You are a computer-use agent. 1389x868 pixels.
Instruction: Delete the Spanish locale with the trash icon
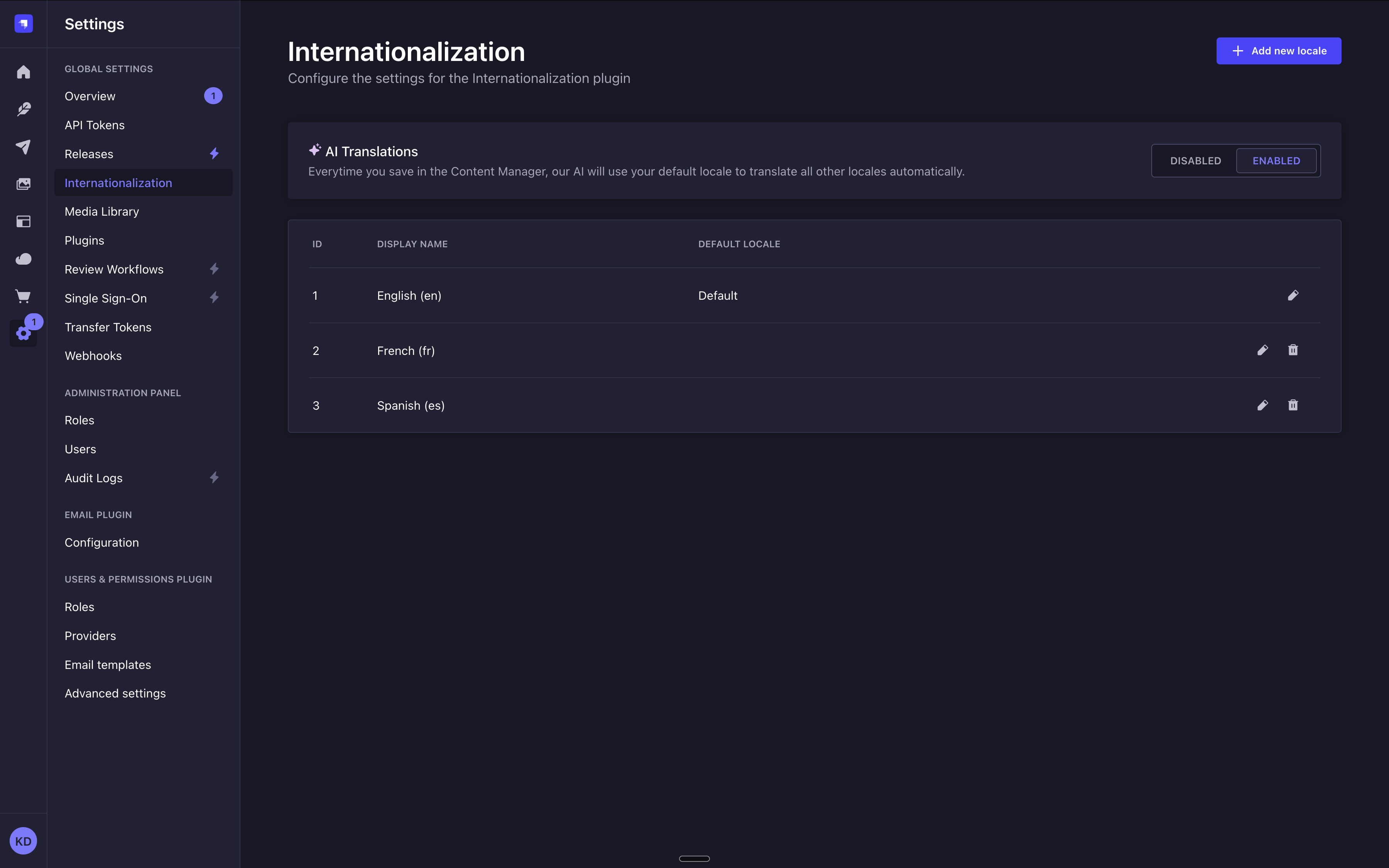coord(1293,405)
